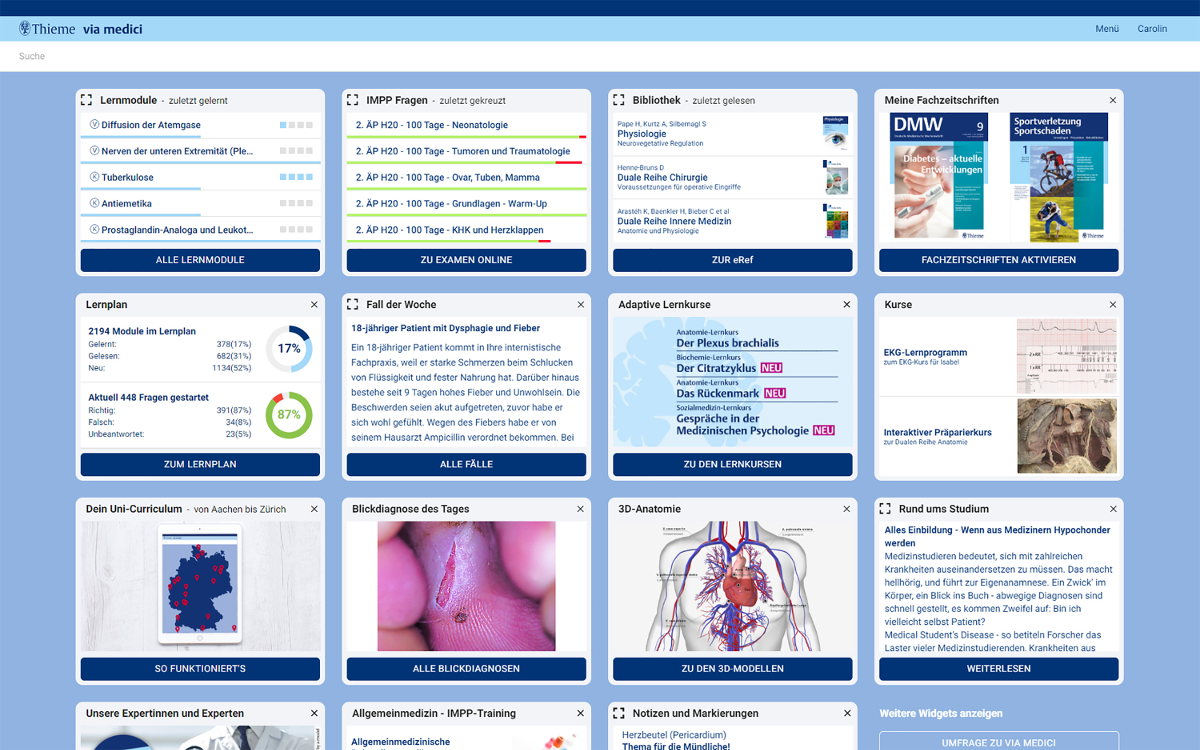The width and height of the screenshot is (1200, 750).
Task: Expand the Fall der Woche widget
Action: [353, 304]
